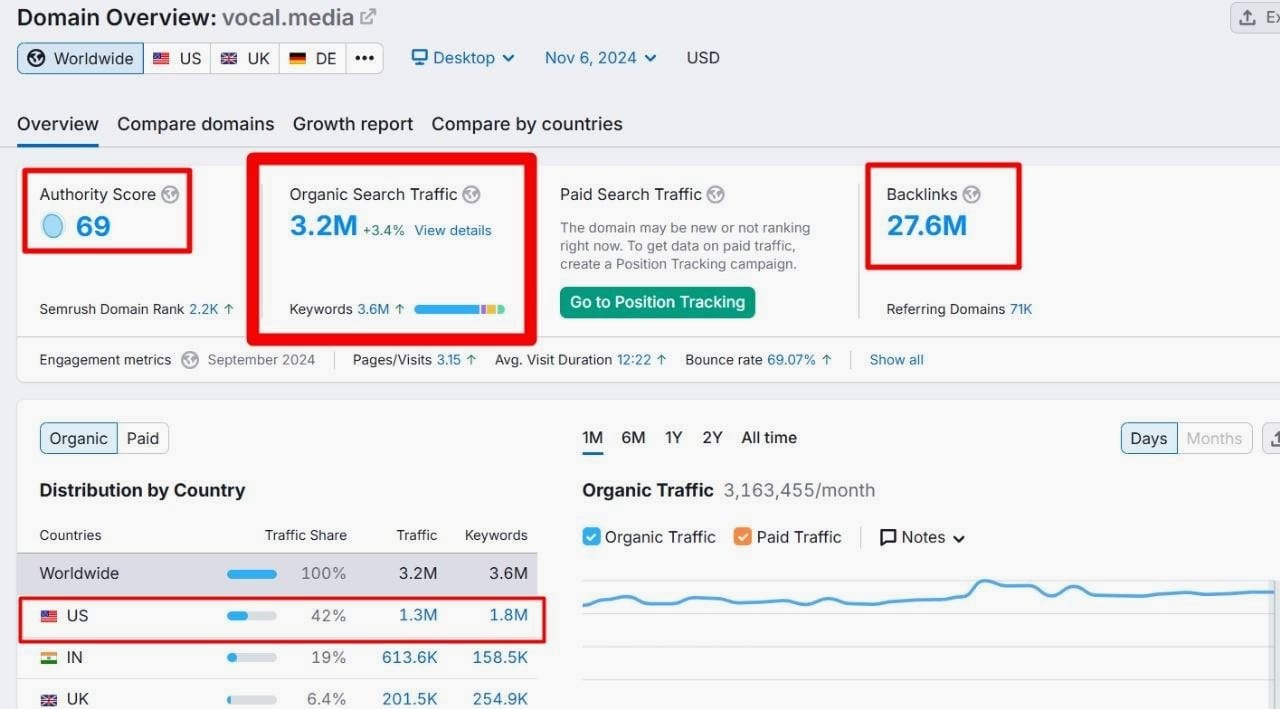This screenshot has height=709, width=1280.
Task: Click Avg. Visit Duration 12:22 value
Action: [x=634, y=360]
